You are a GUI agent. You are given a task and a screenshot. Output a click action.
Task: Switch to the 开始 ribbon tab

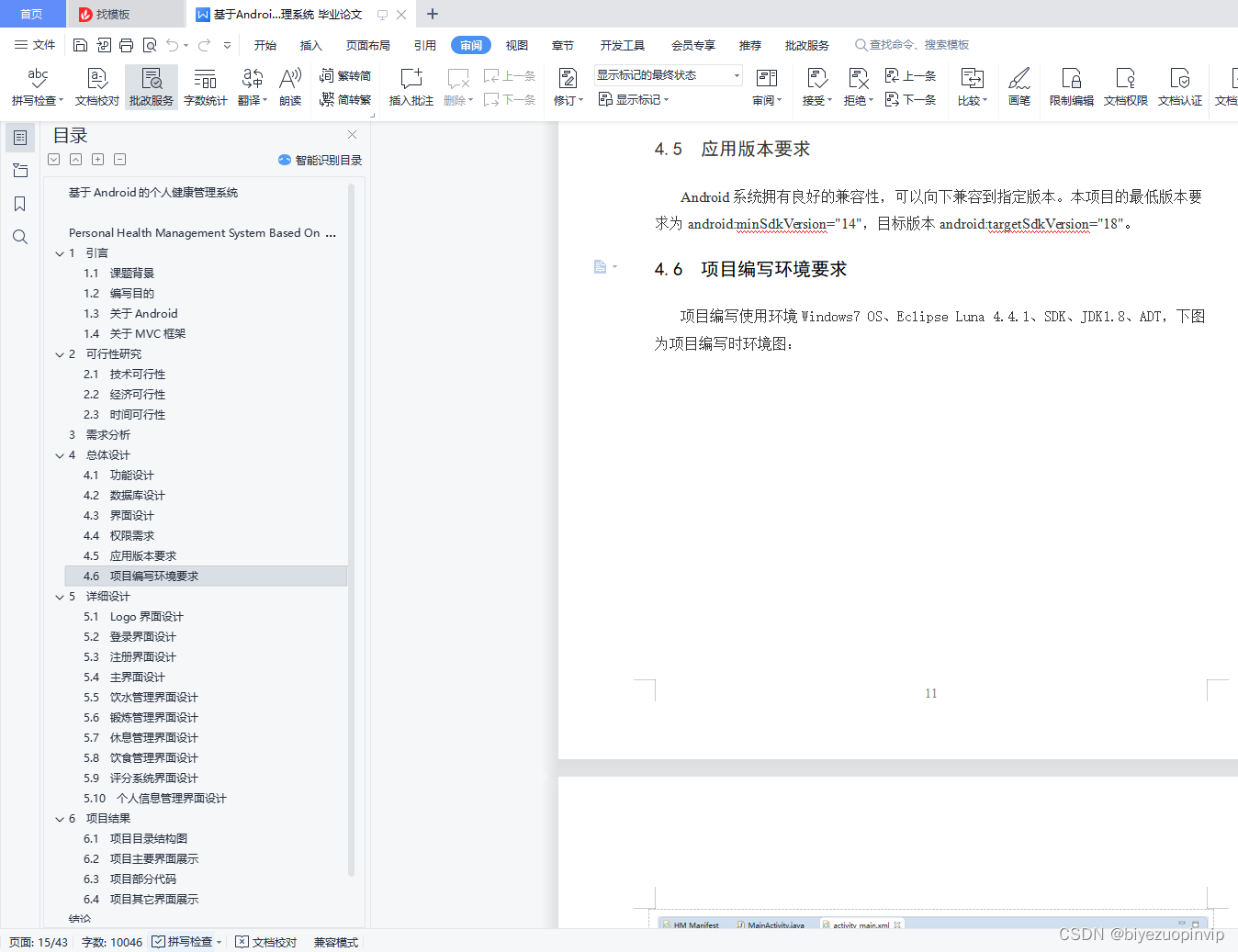click(x=265, y=45)
